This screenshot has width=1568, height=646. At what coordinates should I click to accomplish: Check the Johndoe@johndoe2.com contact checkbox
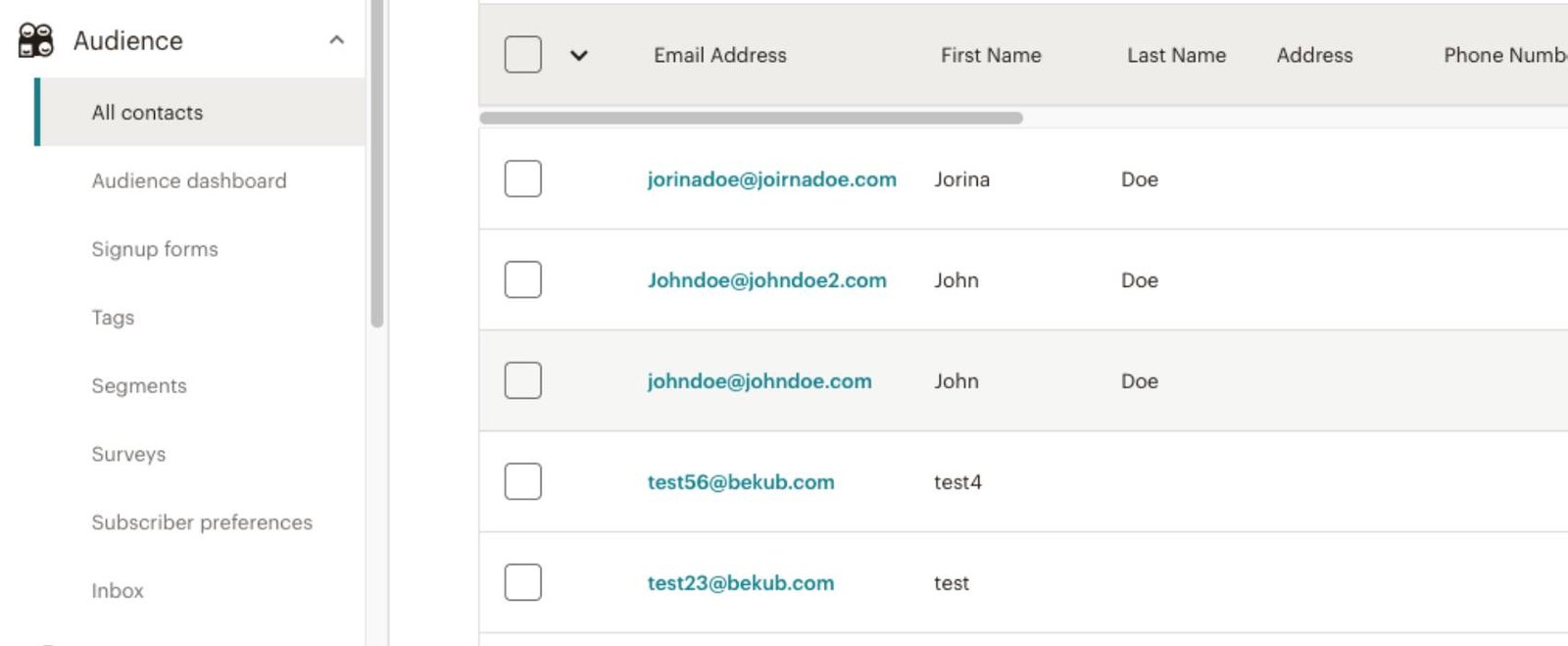522,279
